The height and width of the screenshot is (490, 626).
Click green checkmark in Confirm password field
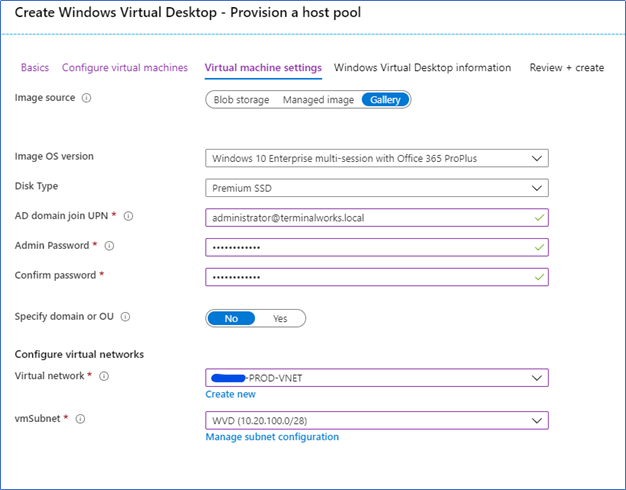pos(539,277)
